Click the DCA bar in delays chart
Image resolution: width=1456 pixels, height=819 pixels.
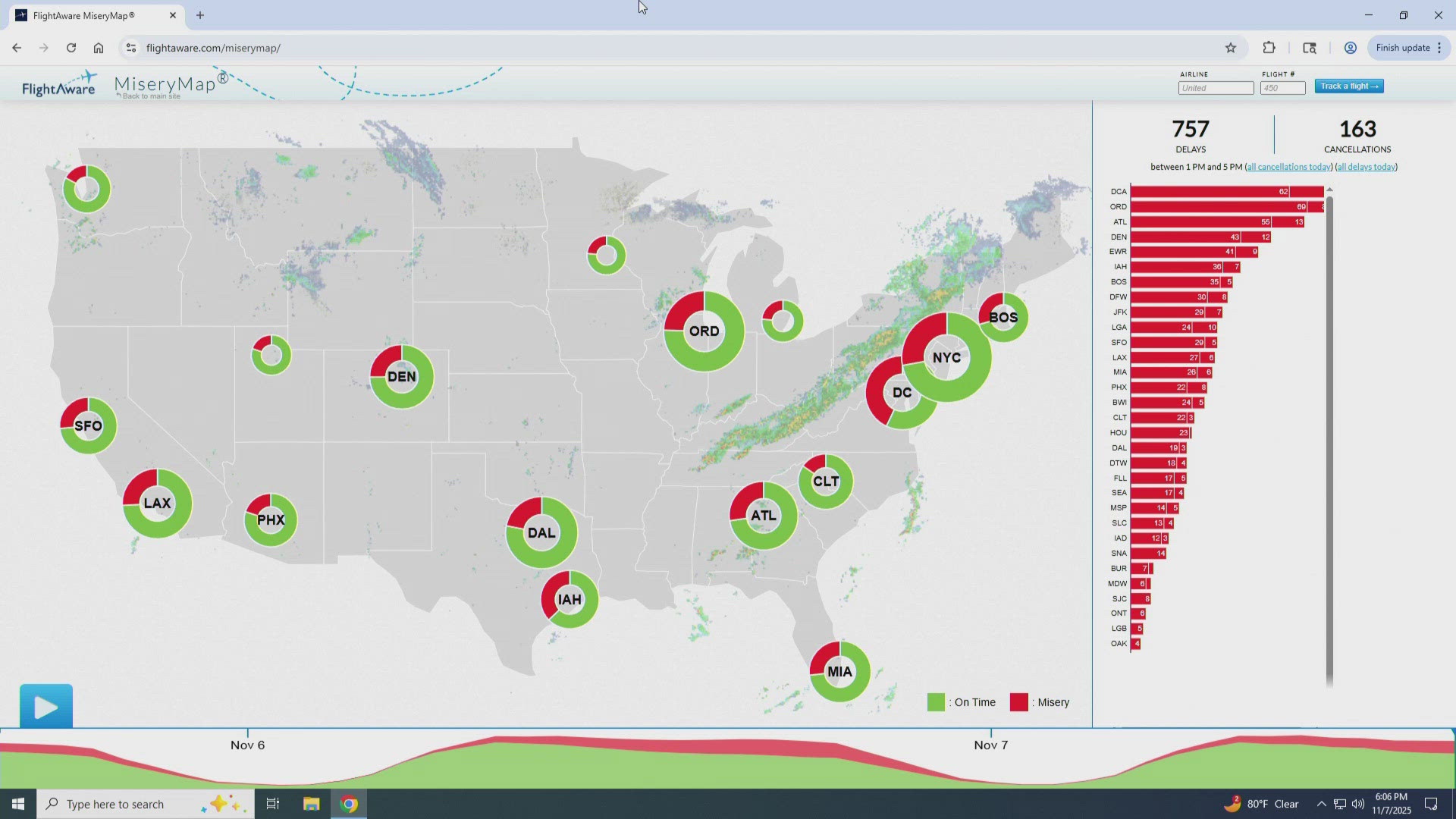click(1225, 192)
